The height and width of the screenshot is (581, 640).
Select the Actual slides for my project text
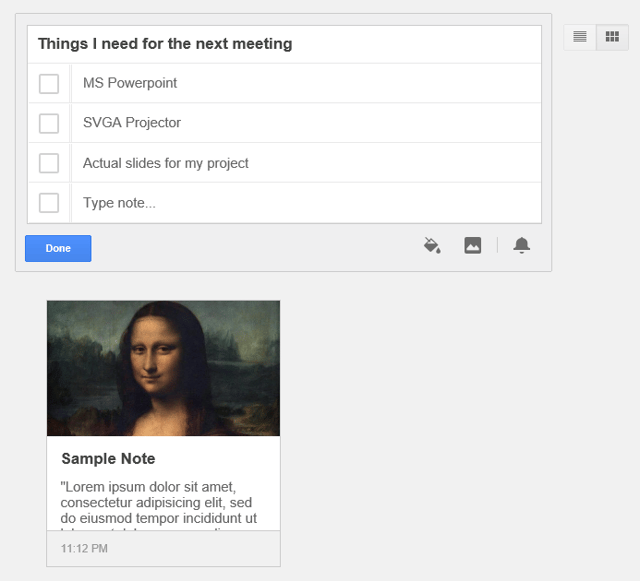coord(166,163)
